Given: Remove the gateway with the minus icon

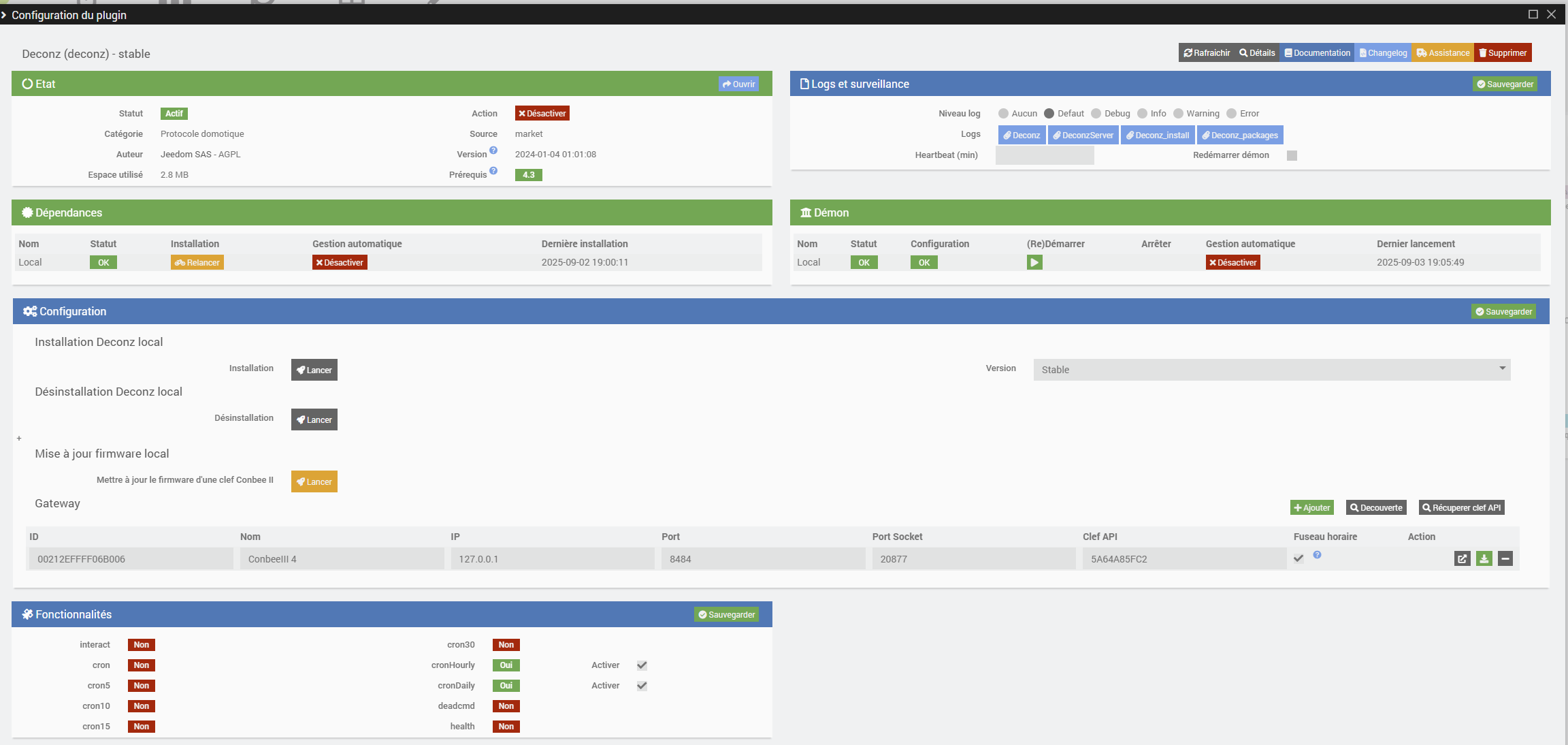Looking at the screenshot, I should click(x=1505, y=559).
